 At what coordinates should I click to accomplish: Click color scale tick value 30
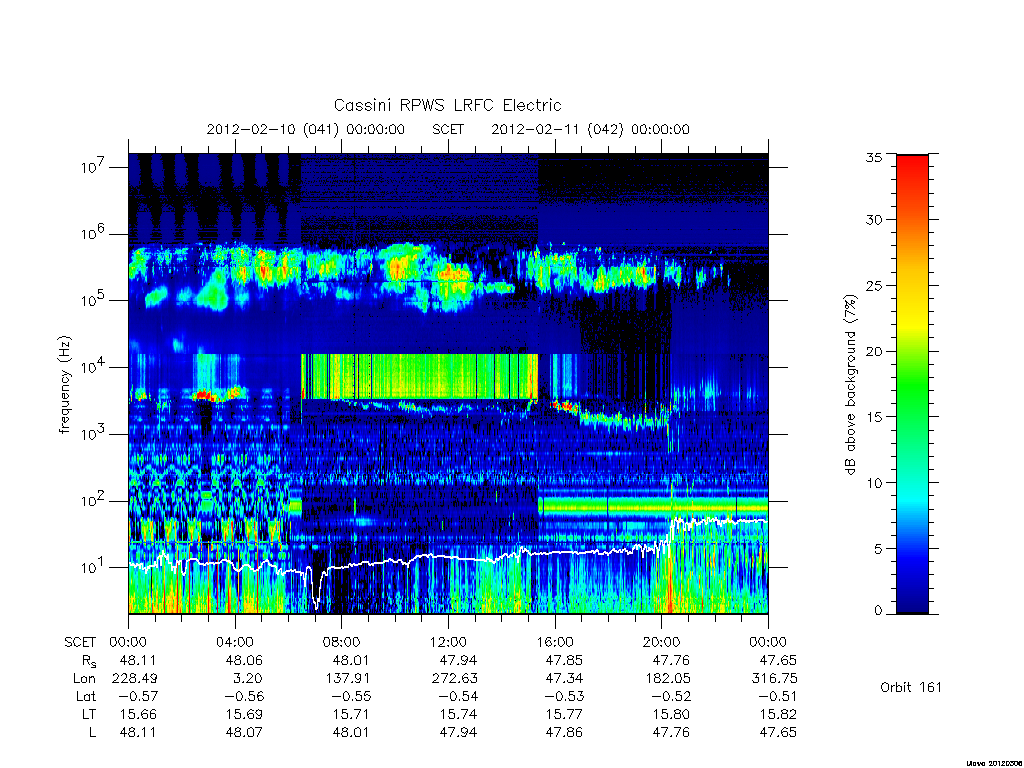click(874, 219)
